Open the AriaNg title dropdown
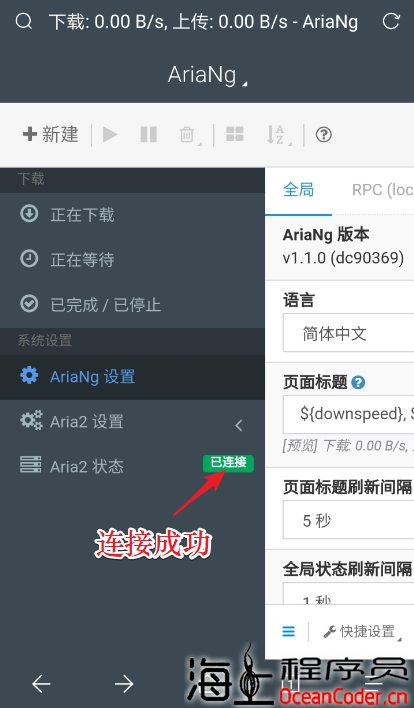The height and width of the screenshot is (708, 414). click(x=207, y=75)
